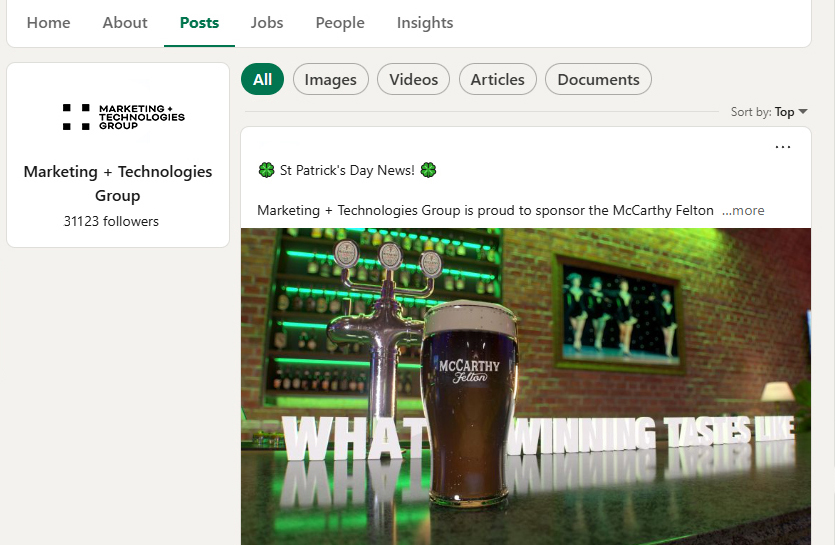Viewport: 835px width, 545px height.
Task: Switch to the About tab
Action: 125,23
